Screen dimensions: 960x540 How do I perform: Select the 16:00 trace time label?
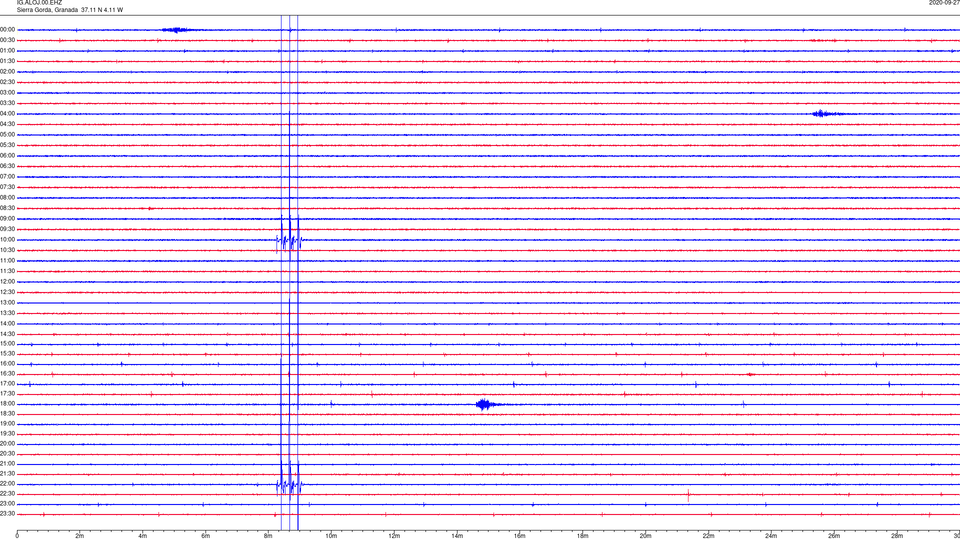tap(8, 364)
